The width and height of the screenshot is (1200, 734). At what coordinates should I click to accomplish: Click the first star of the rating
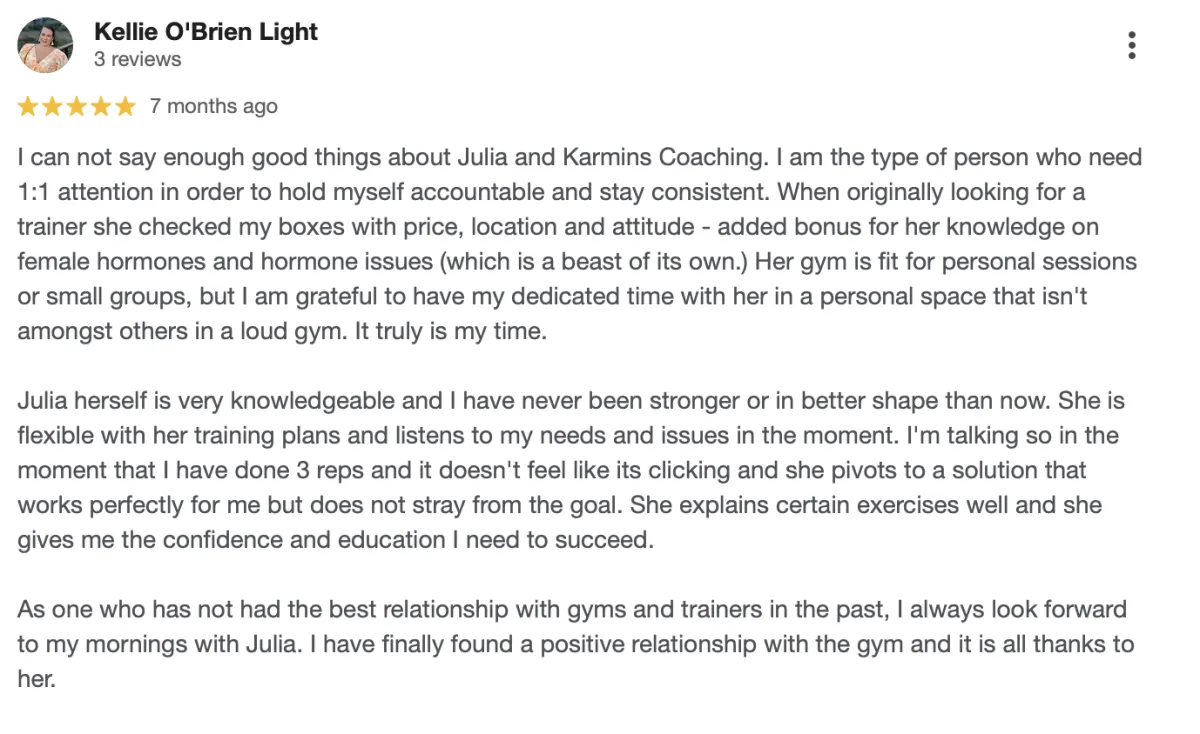click(x=28, y=107)
